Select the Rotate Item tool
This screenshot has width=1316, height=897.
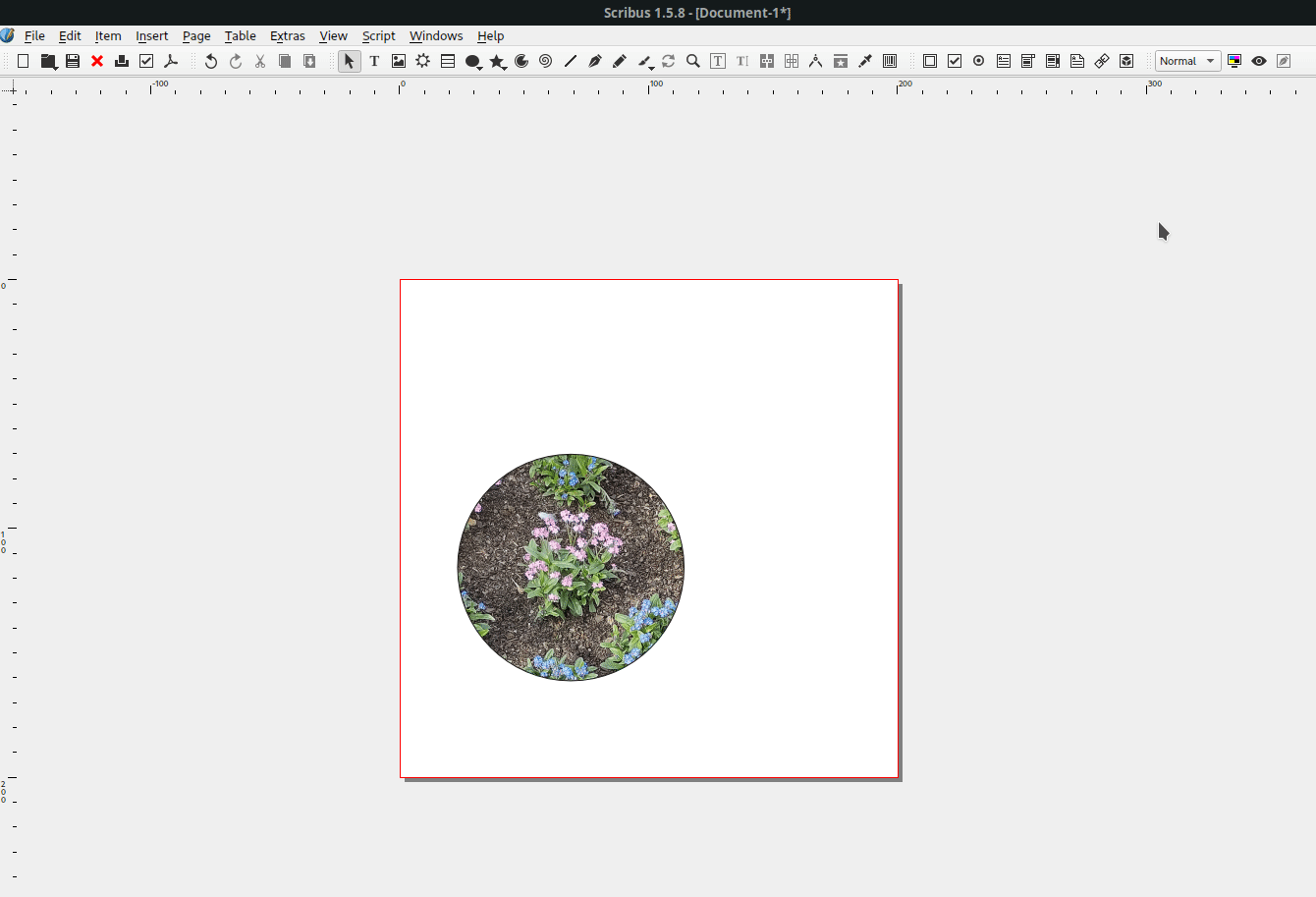point(669,60)
